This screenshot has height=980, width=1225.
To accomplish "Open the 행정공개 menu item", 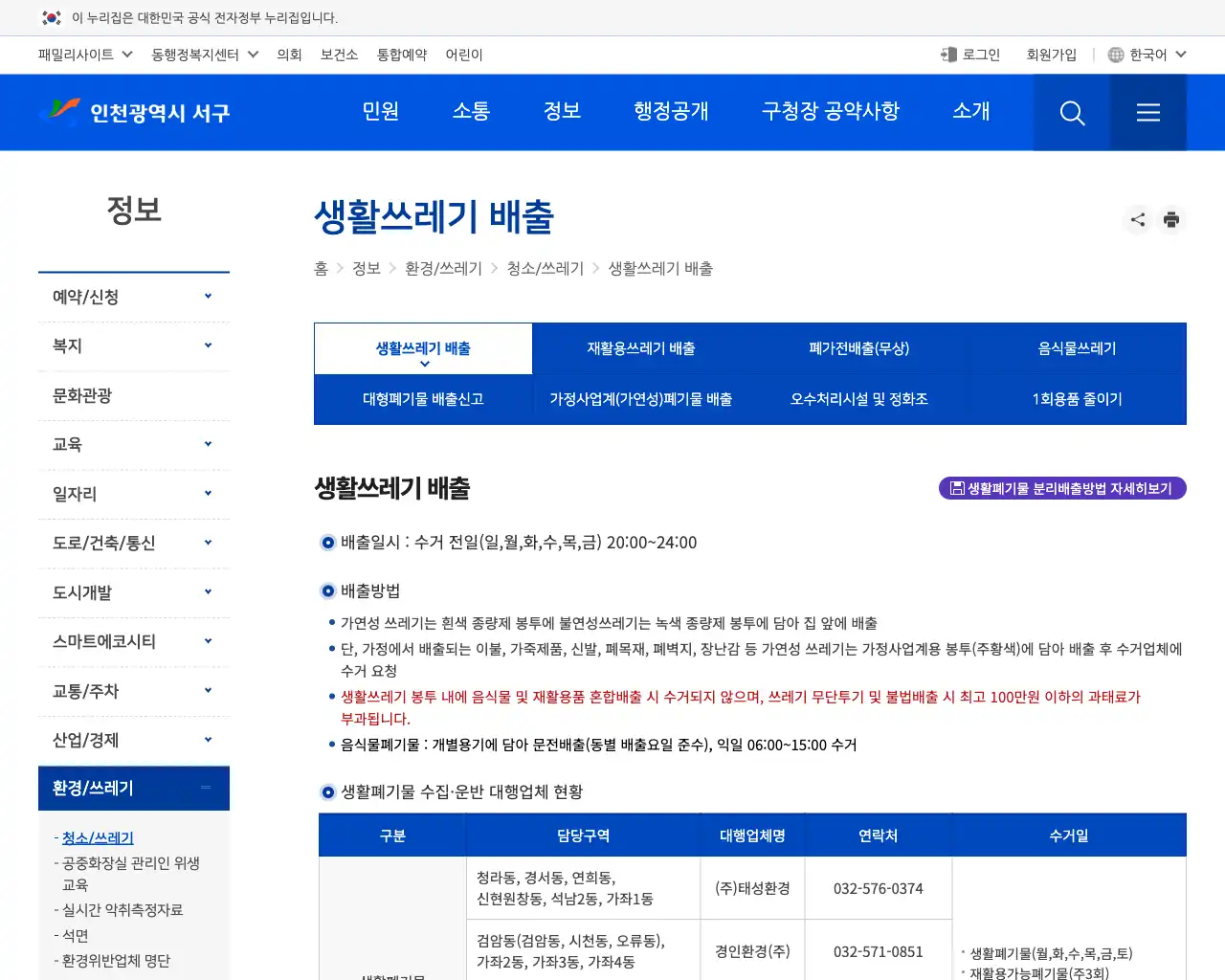I will pos(671,111).
